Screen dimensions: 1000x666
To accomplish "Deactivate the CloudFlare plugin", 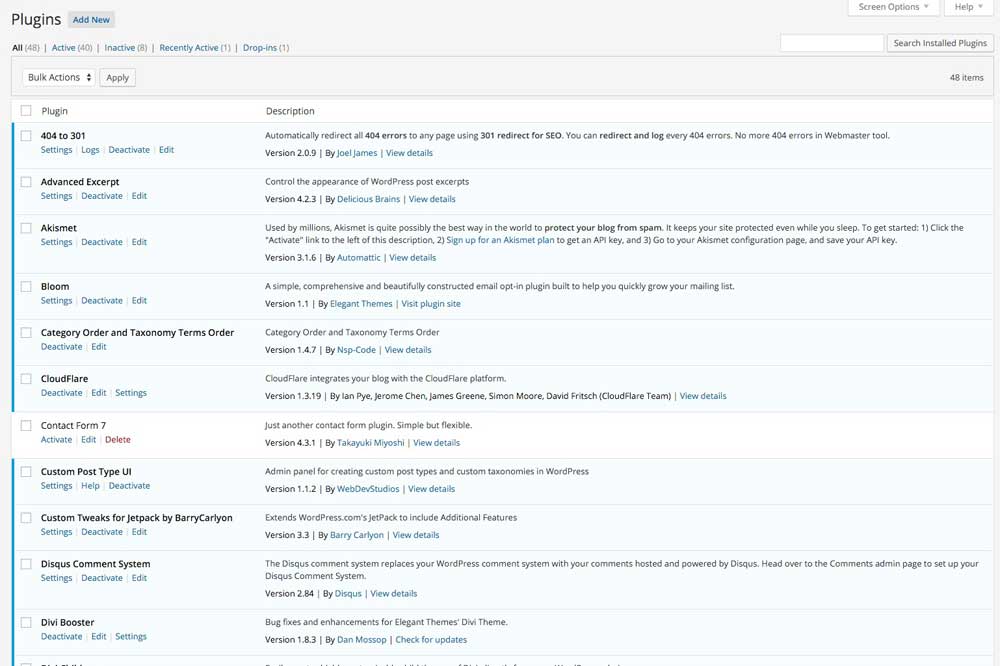I will 61,393.
